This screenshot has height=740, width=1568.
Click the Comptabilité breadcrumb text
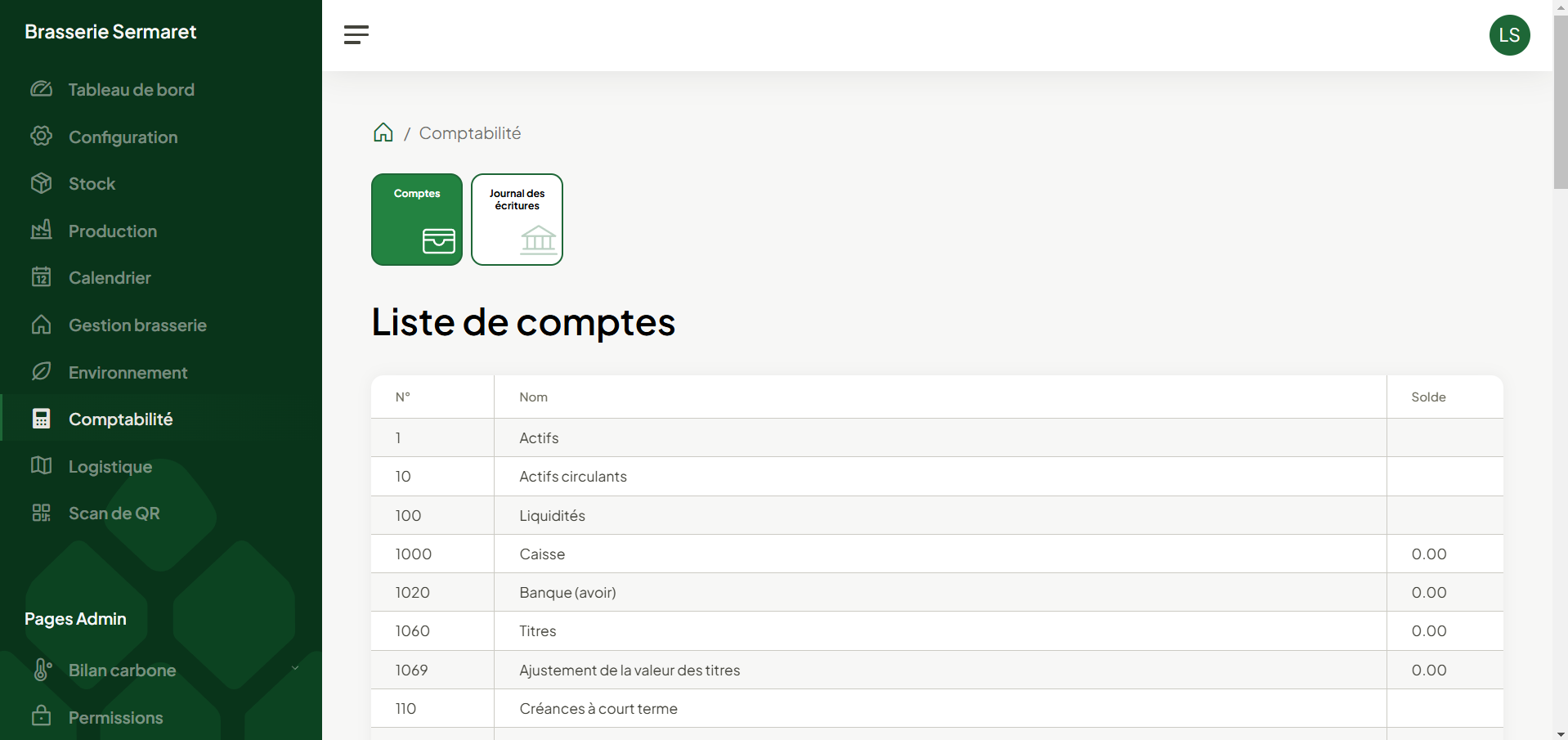[x=469, y=133]
